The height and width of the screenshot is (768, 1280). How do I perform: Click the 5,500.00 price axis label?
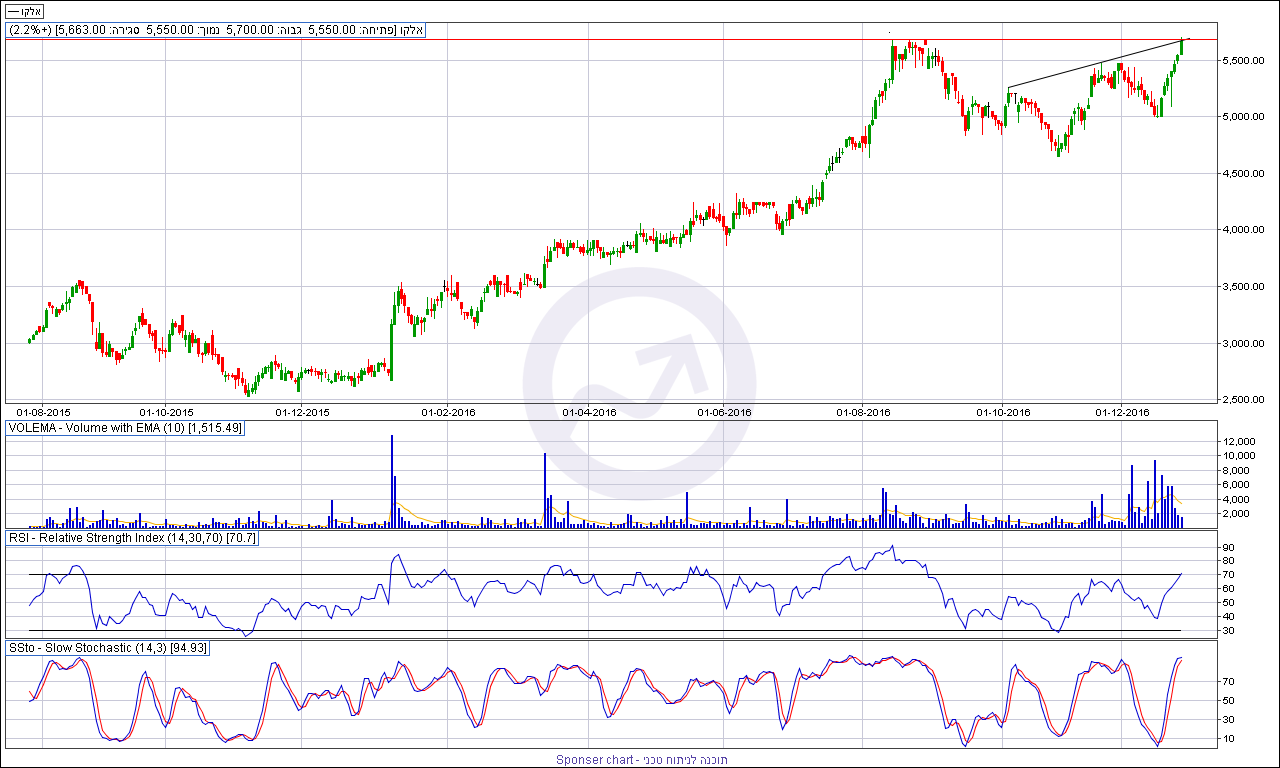pyautogui.click(x=1244, y=61)
